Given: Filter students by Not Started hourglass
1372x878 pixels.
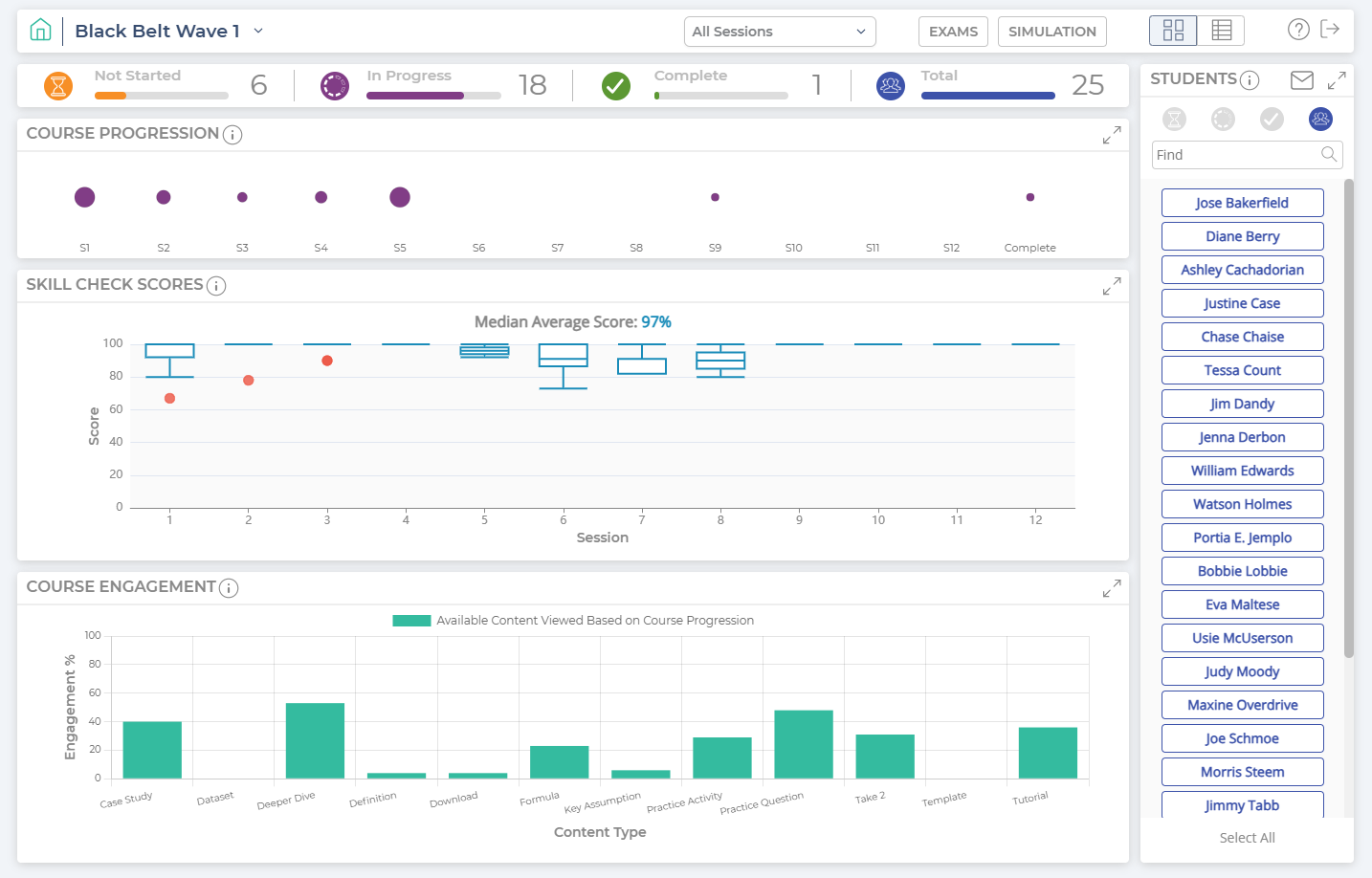Looking at the screenshot, I should (1174, 119).
